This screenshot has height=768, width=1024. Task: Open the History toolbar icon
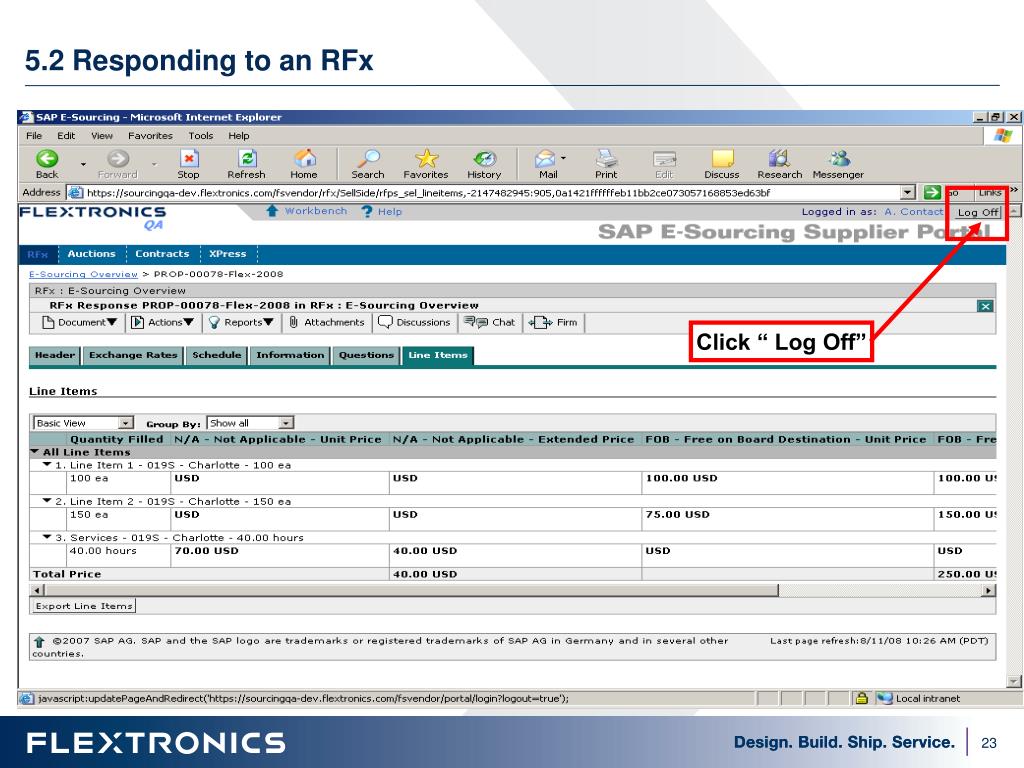[x=484, y=164]
